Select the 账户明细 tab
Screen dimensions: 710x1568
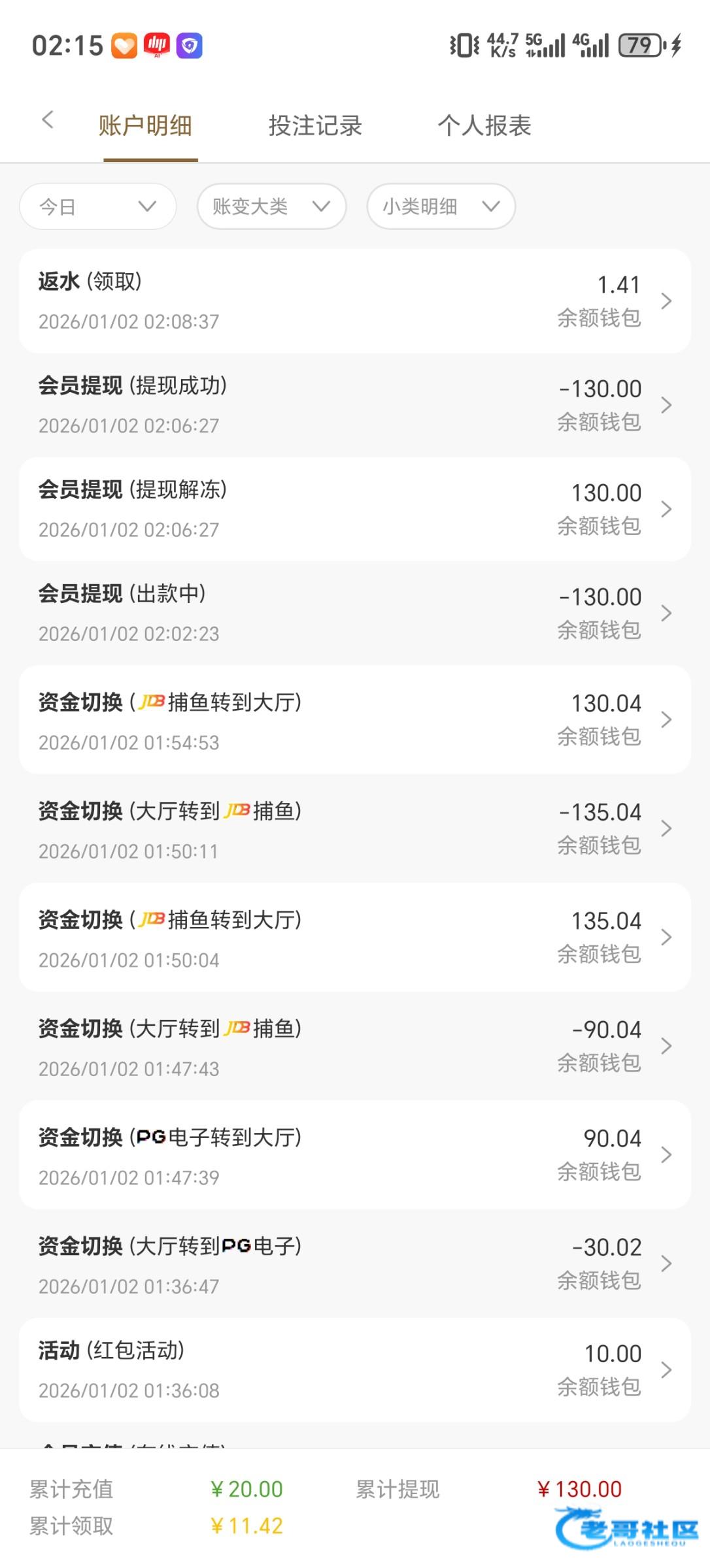click(145, 125)
